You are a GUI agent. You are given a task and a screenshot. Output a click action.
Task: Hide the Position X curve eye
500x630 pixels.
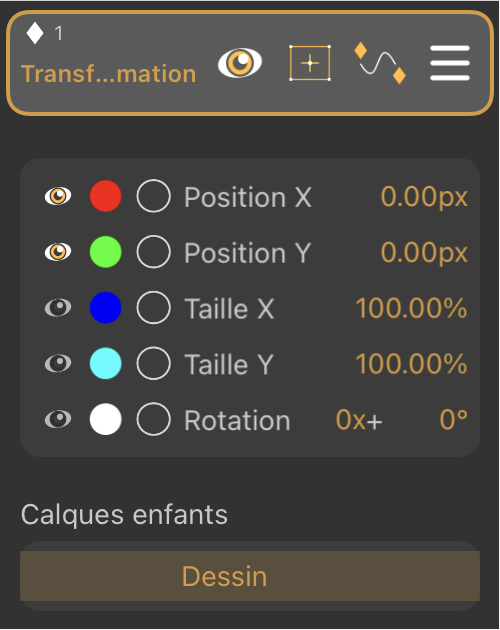[x=58, y=196]
